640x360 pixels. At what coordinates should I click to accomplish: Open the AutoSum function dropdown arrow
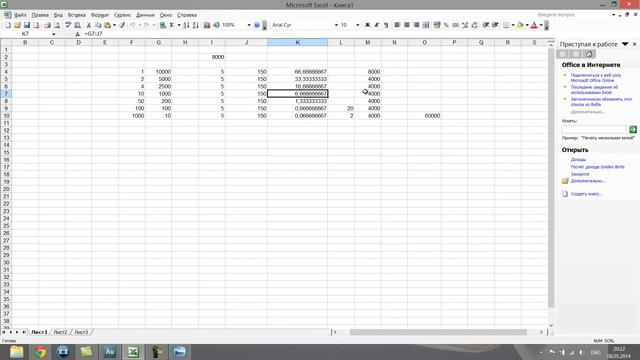click(x=179, y=25)
